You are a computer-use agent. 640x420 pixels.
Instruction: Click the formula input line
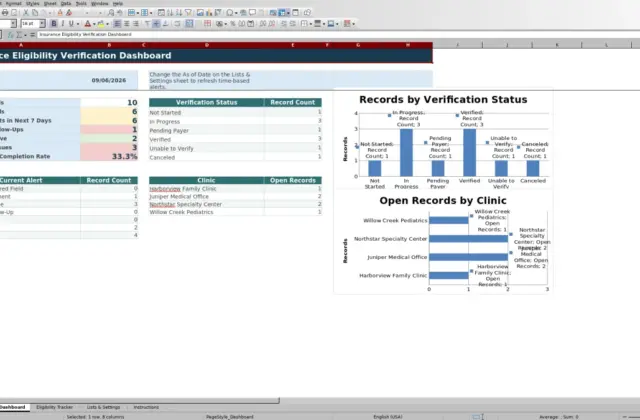point(338,35)
